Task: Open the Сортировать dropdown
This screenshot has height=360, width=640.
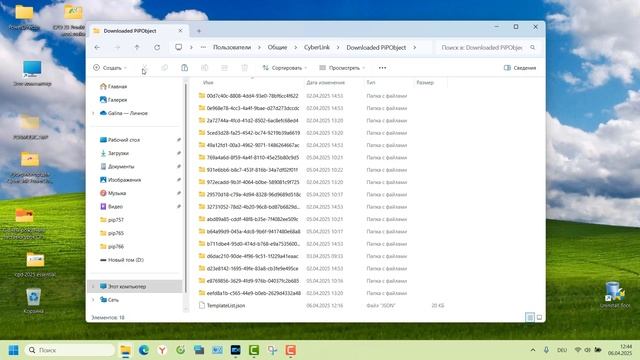Action: [285, 68]
